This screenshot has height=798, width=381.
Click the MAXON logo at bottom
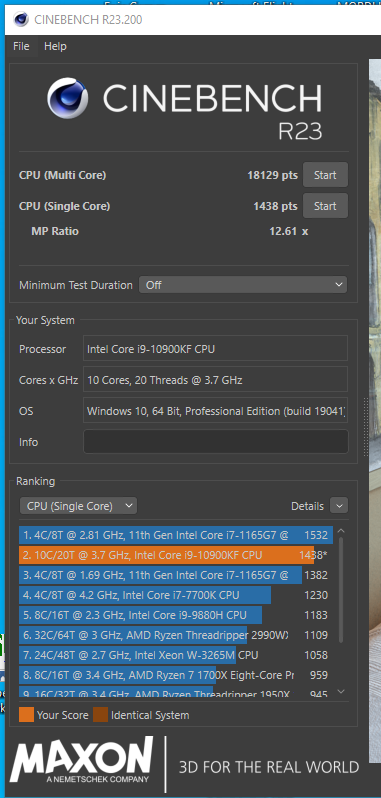pyautogui.click(x=81, y=760)
